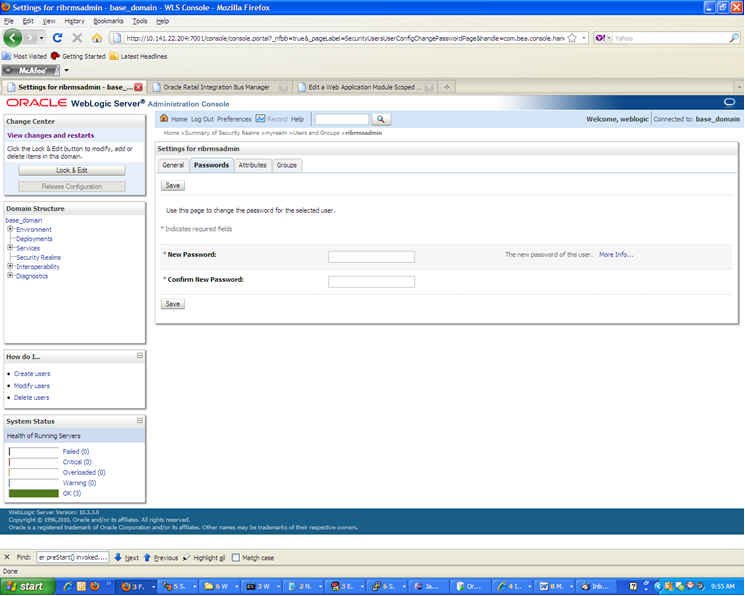This screenshot has height=596, width=745.
Task: Expand Environment tree node
Action: tap(10, 229)
